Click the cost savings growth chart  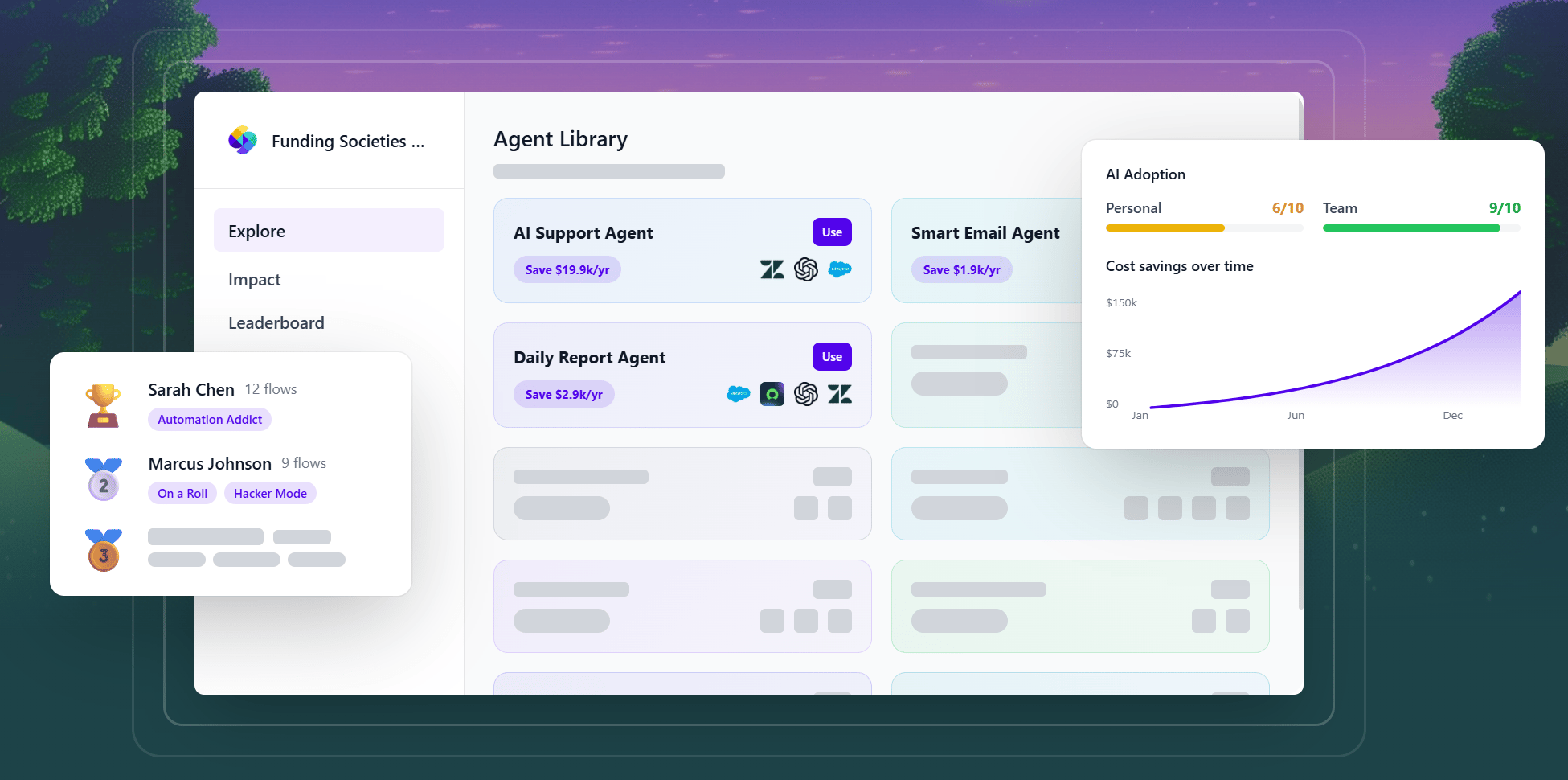(x=1335, y=350)
